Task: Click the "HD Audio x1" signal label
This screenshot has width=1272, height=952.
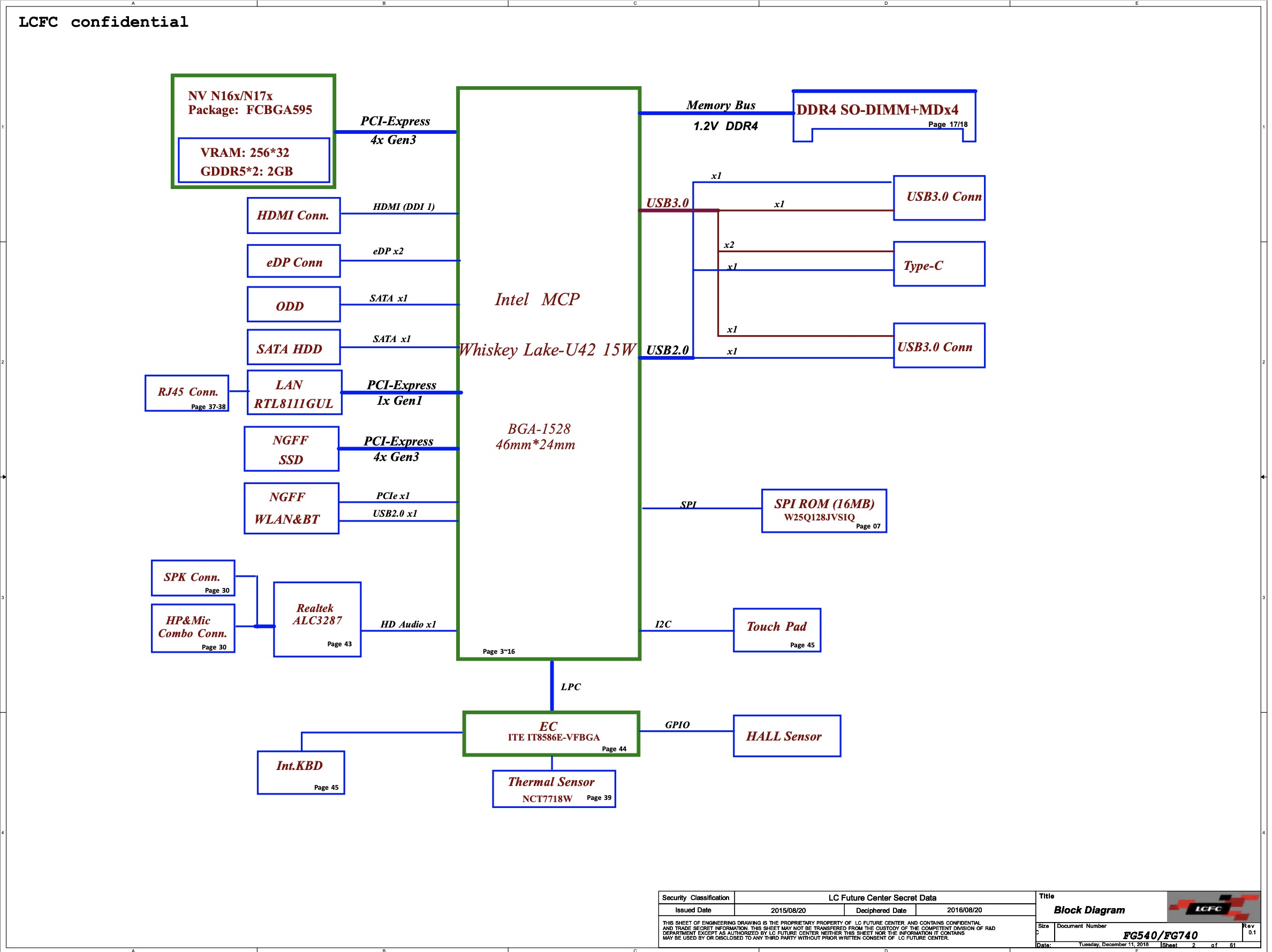Action: coord(408,624)
